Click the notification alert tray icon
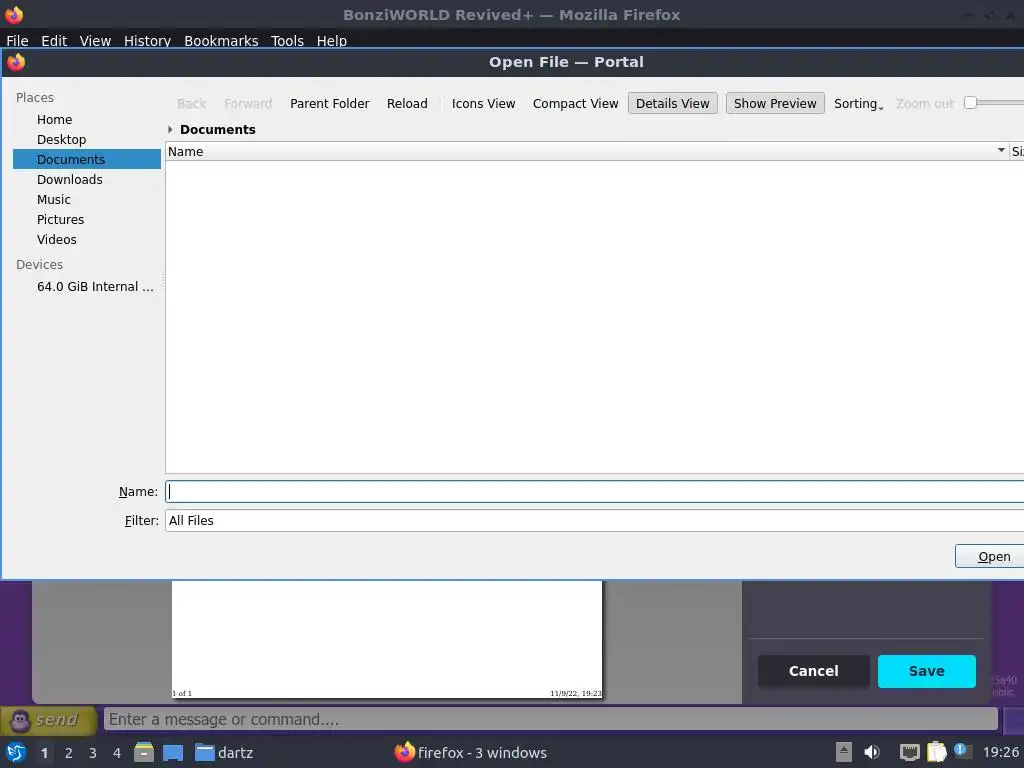This screenshot has height=768, width=1024. 962,751
